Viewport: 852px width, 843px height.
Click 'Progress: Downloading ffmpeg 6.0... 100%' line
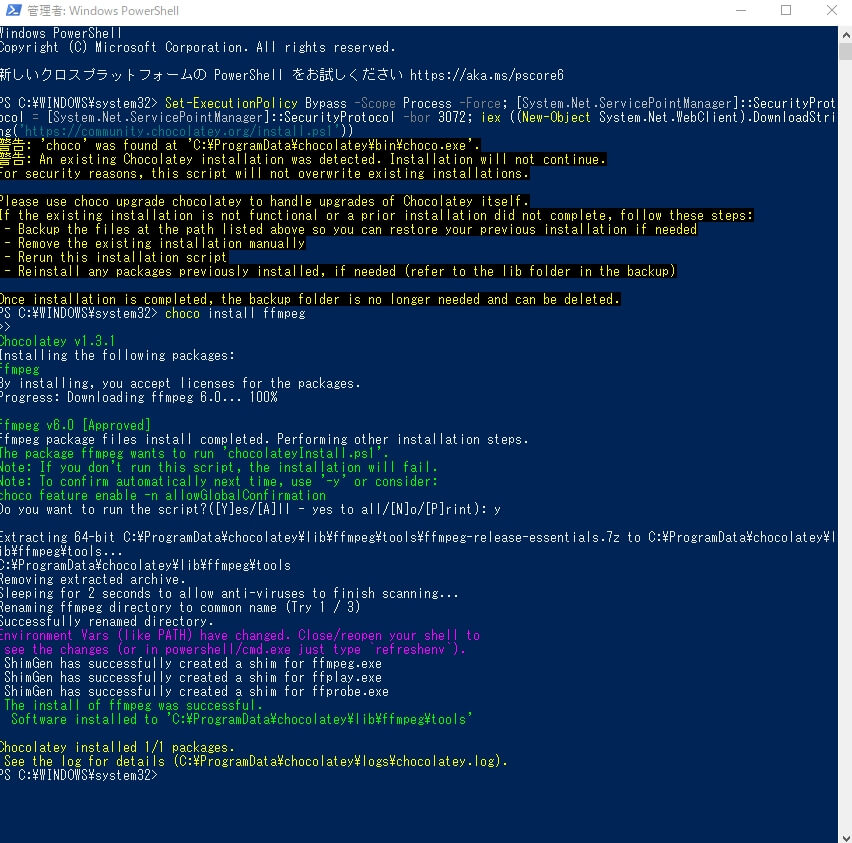pos(139,397)
